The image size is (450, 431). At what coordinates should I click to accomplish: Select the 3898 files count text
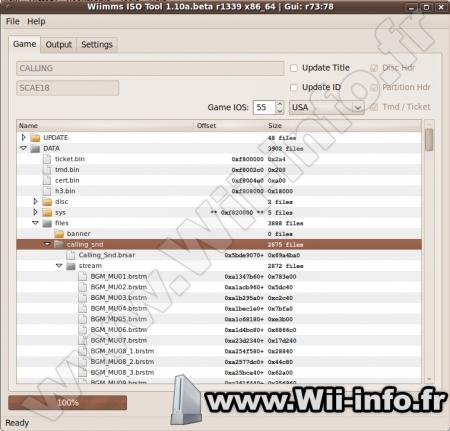(x=285, y=223)
